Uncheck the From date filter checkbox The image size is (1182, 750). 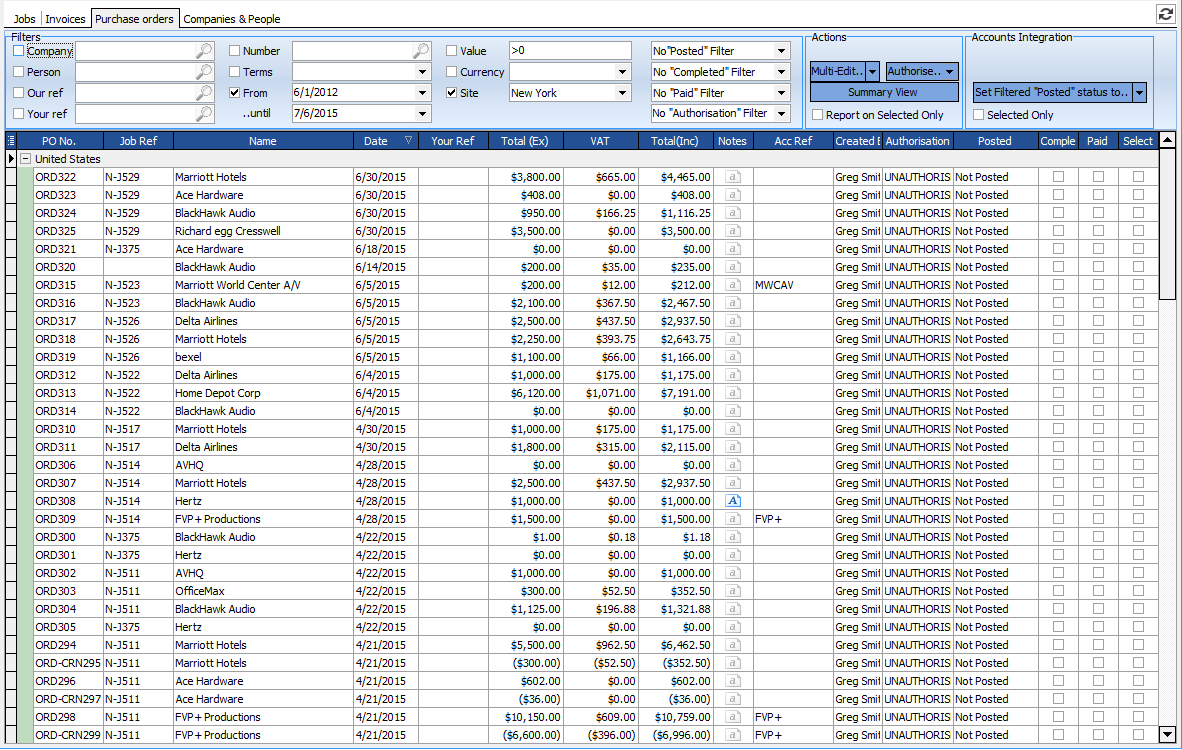pyautogui.click(x=235, y=93)
